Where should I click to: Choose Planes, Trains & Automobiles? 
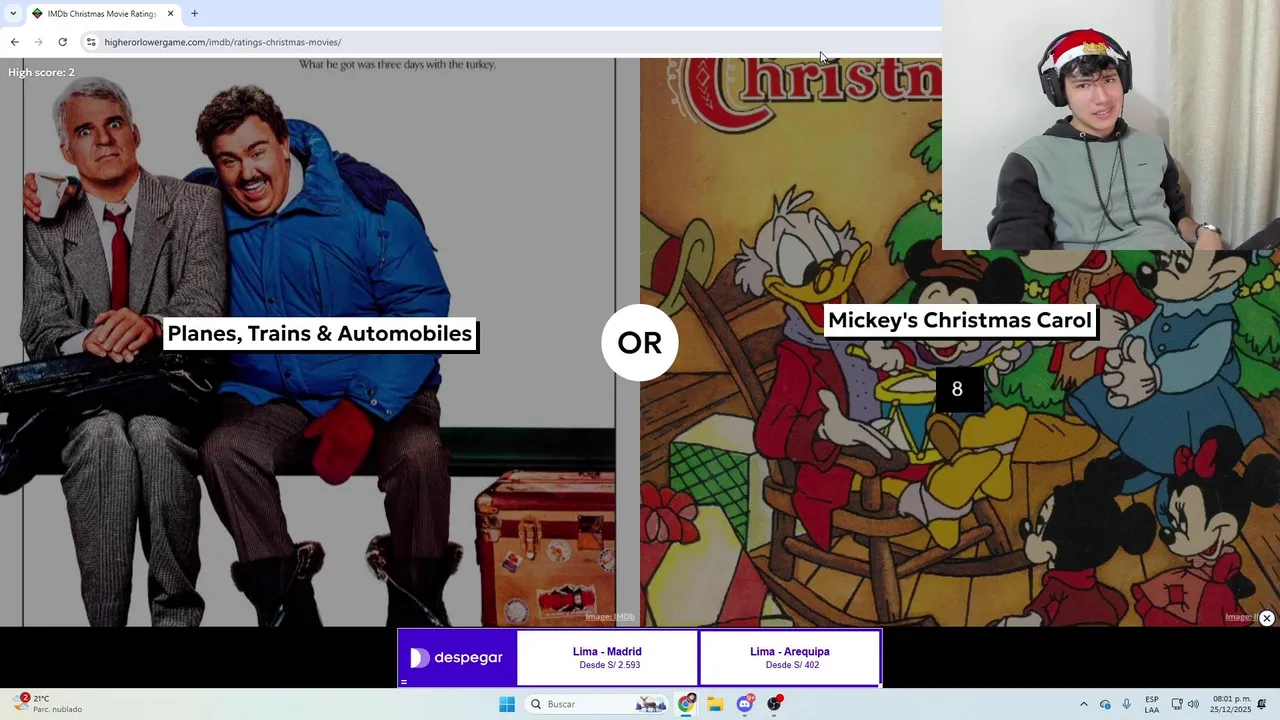pyautogui.click(x=320, y=334)
